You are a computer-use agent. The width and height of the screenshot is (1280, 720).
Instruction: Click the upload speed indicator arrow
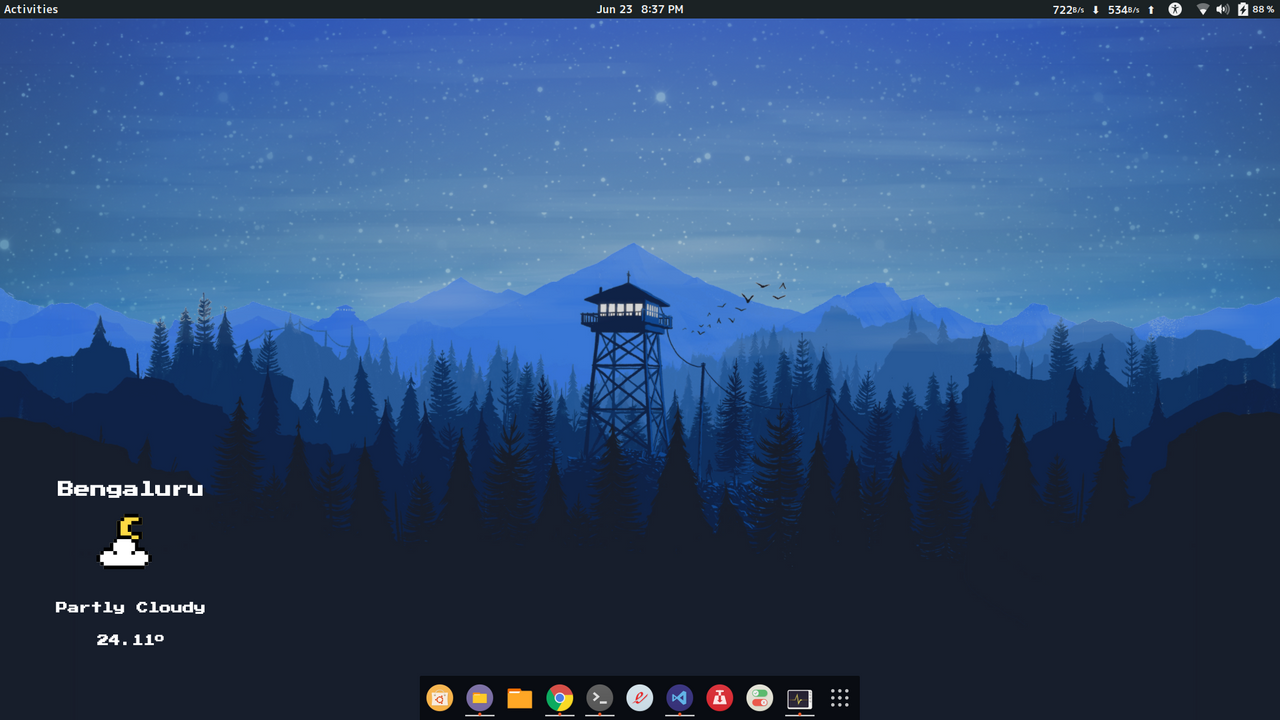[1151, 9]
